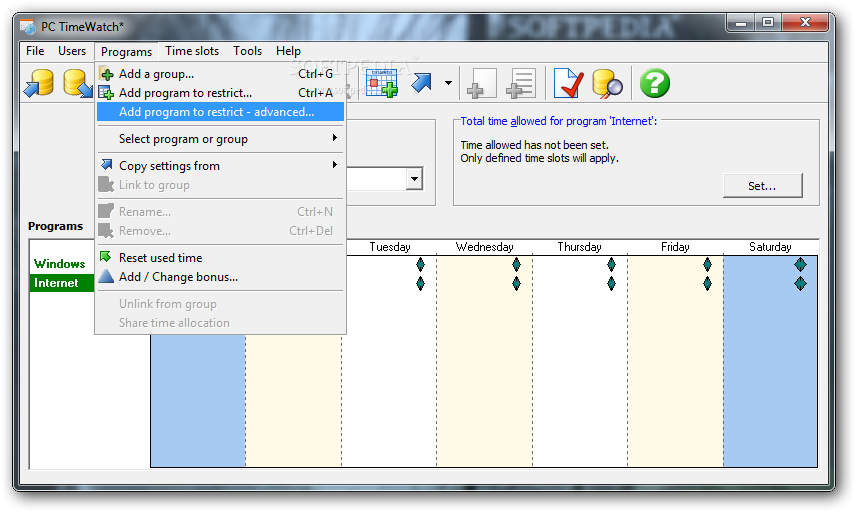Expand Copy settings from submenu

pyautogui.click(x=221, y=165)
